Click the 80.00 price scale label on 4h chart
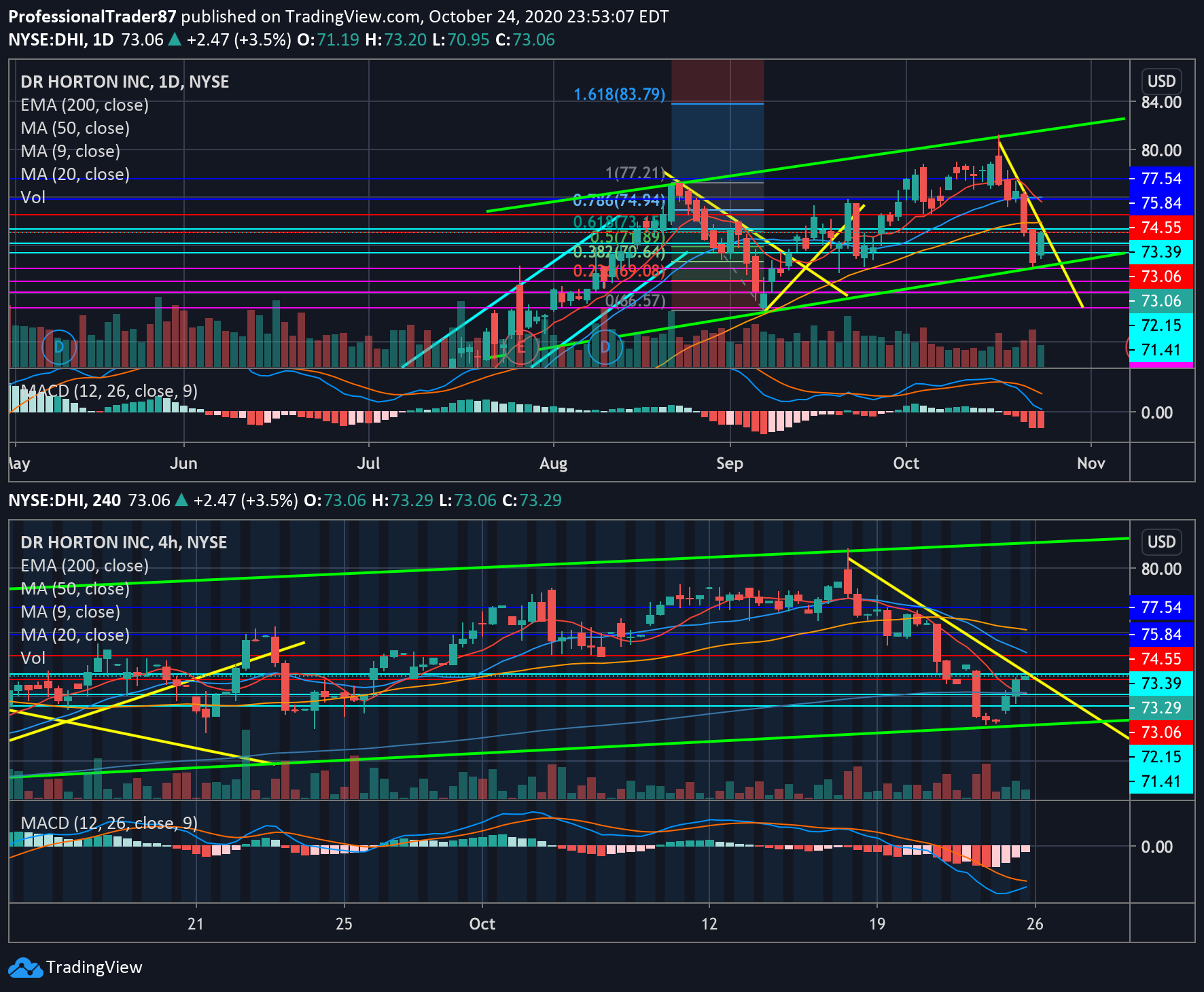This screenshot has height=992, width=1204. tap(1161, 569)
